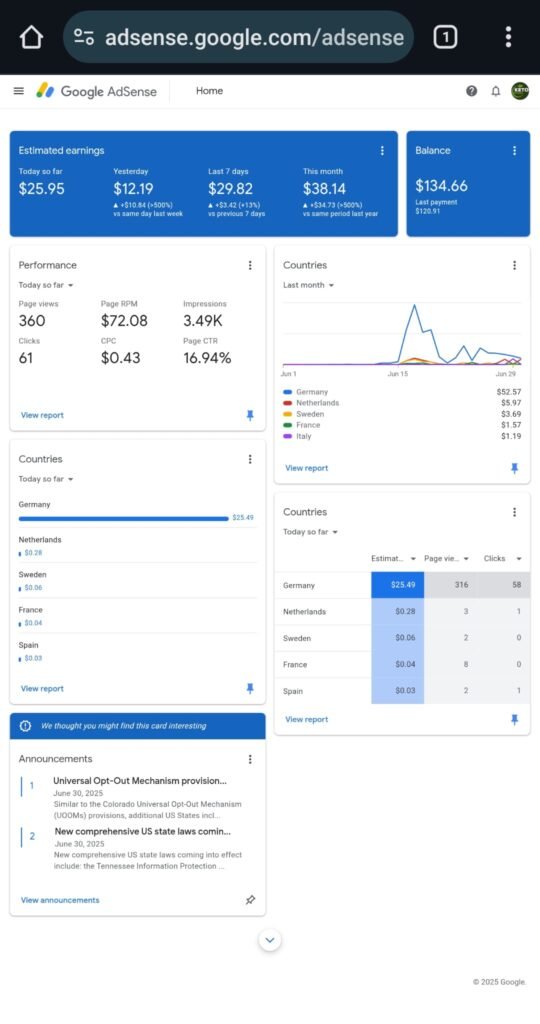Open the help question mark icon
This screenshot has height=1024, width=540.
coord(471,91)
